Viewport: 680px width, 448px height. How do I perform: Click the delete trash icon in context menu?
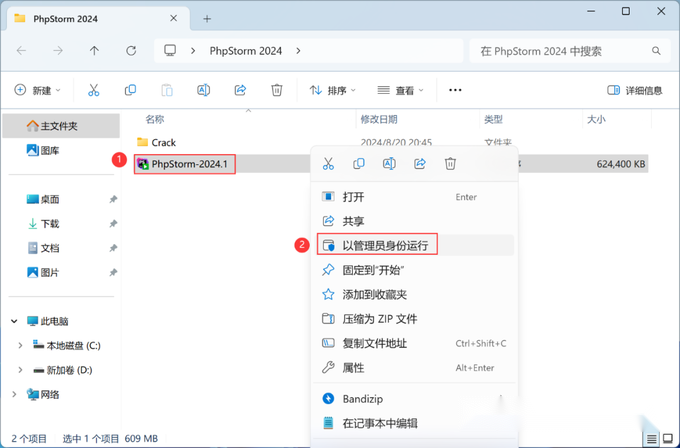450,164
